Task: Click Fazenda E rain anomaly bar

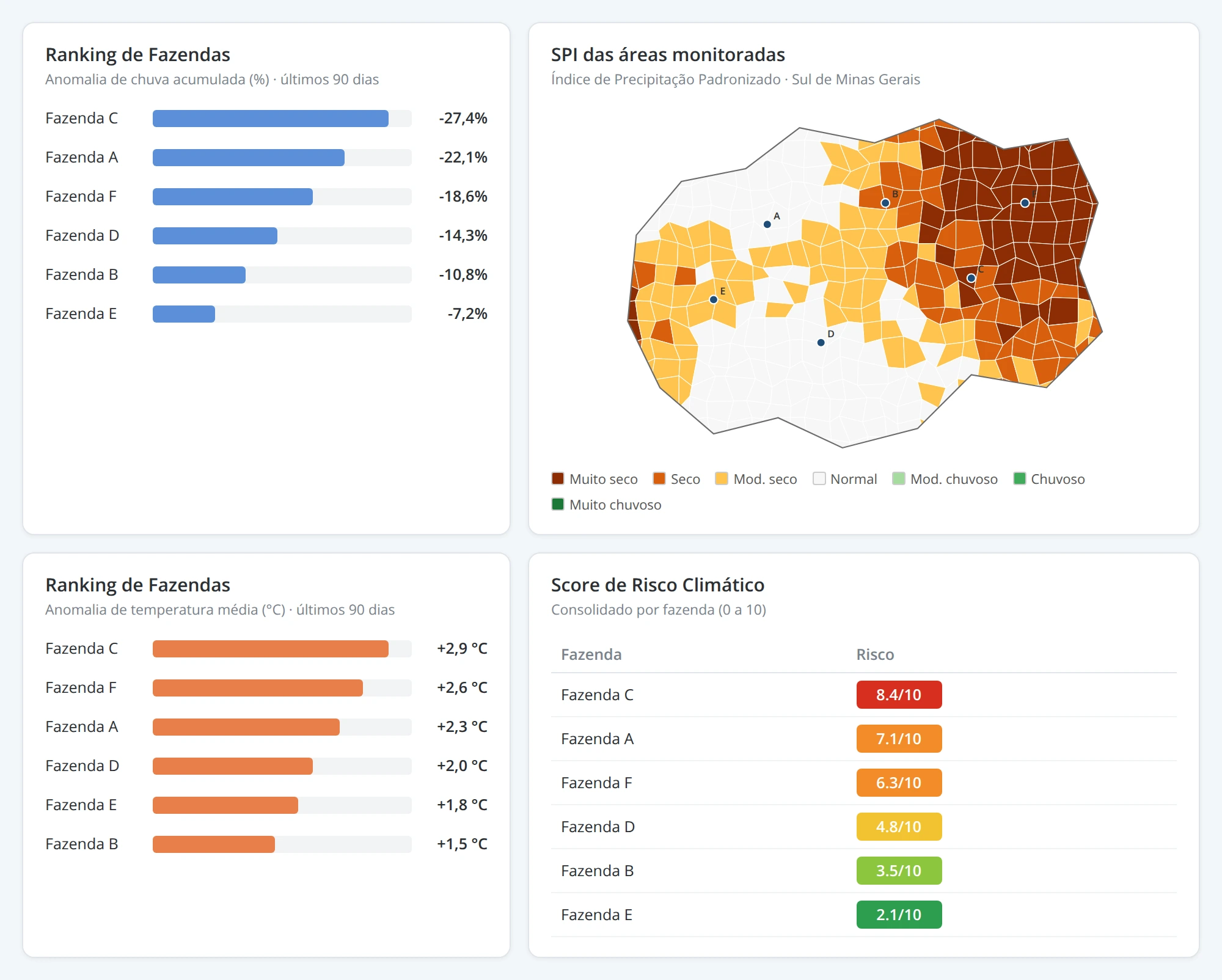Action: (x=184, y=314)
